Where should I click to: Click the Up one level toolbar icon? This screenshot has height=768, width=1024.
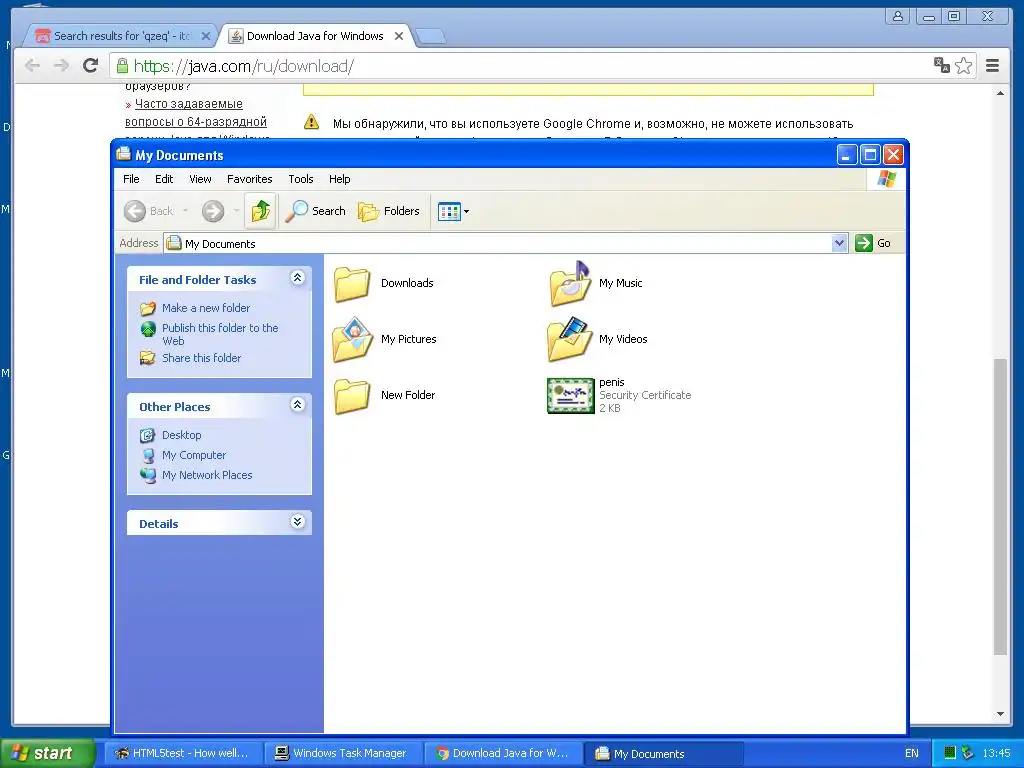click(x=261, y=211)
